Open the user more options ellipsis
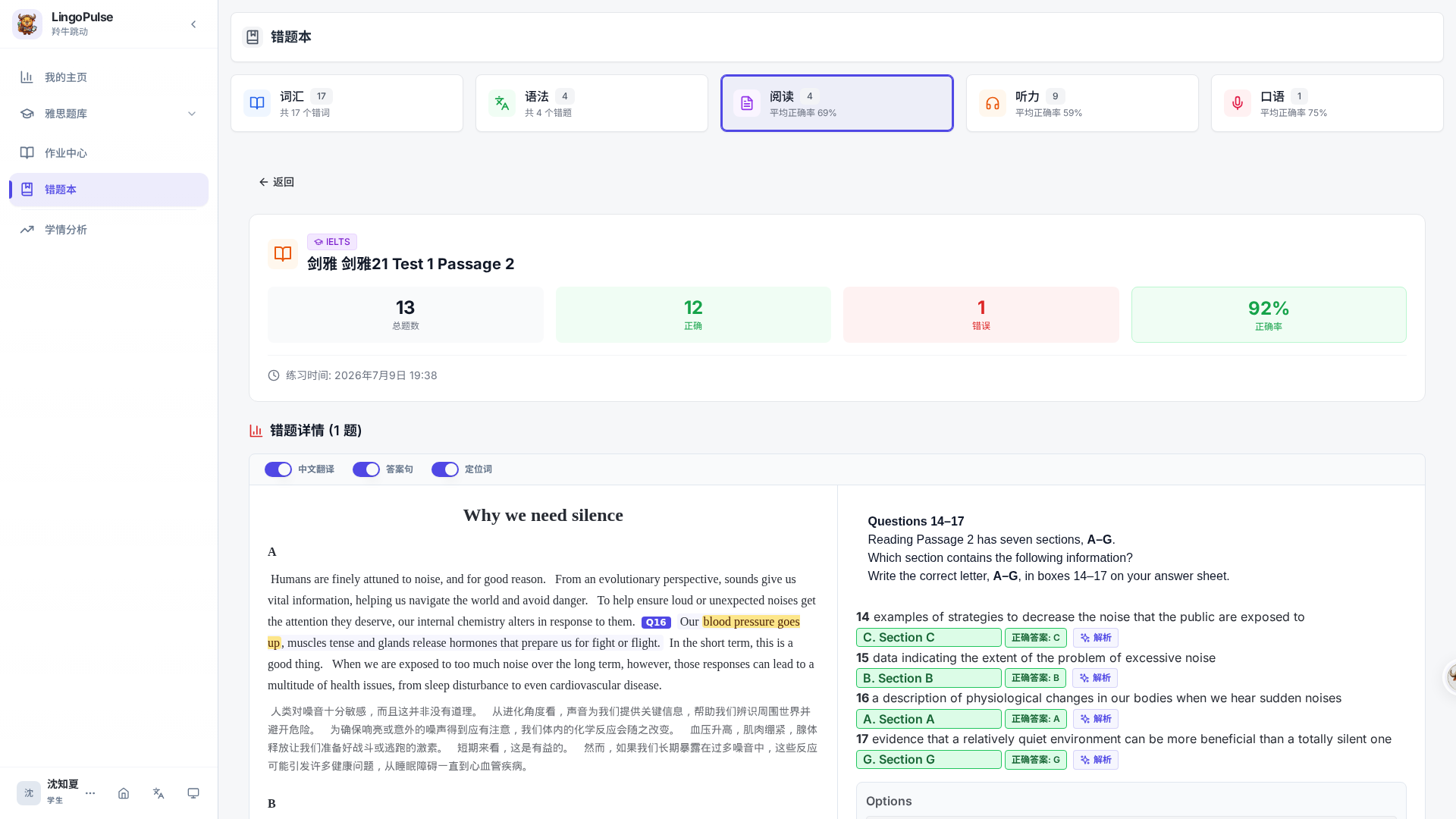 (x=90, y=793)
